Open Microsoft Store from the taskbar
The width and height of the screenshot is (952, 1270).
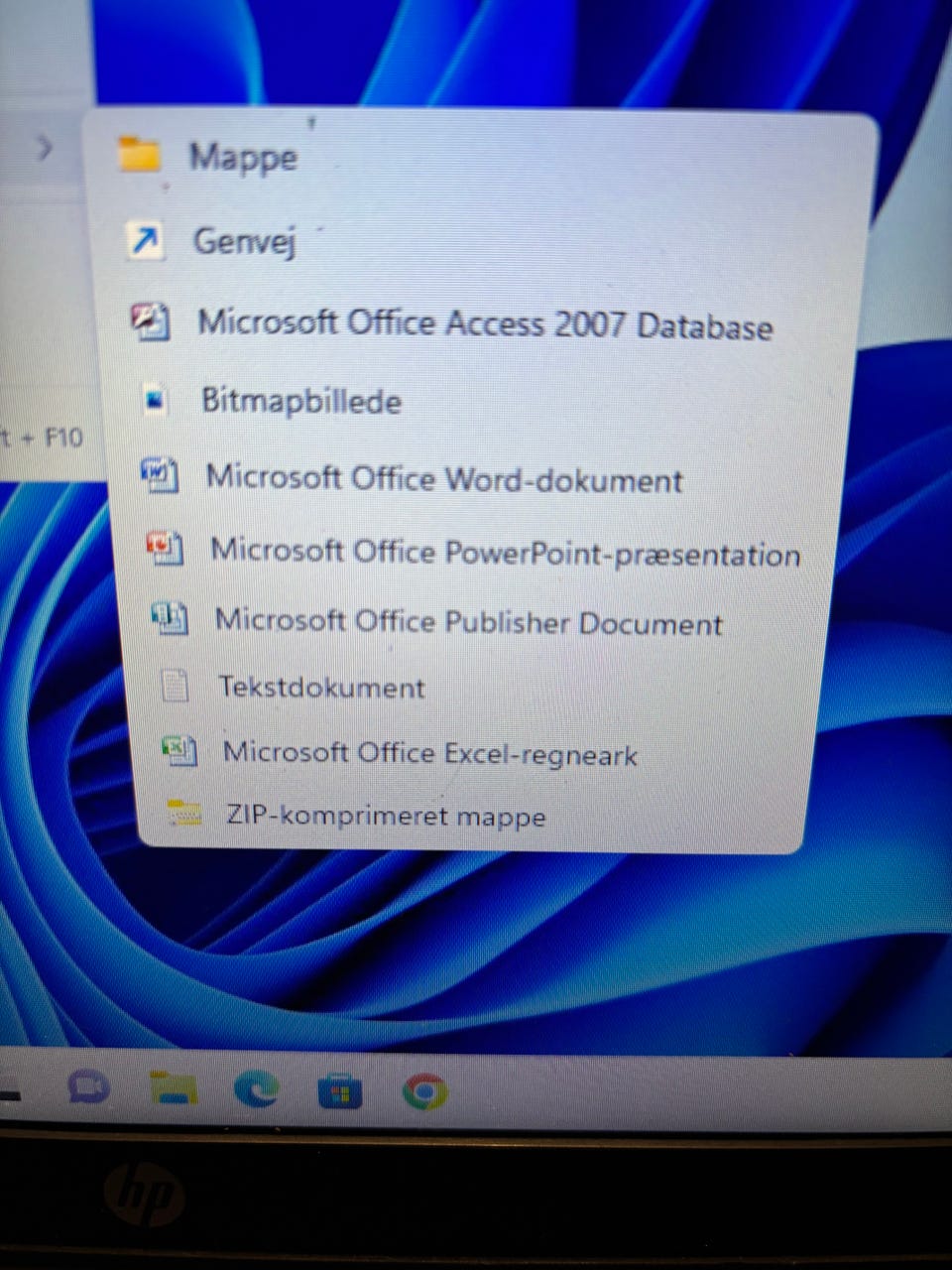[340, 1093]
